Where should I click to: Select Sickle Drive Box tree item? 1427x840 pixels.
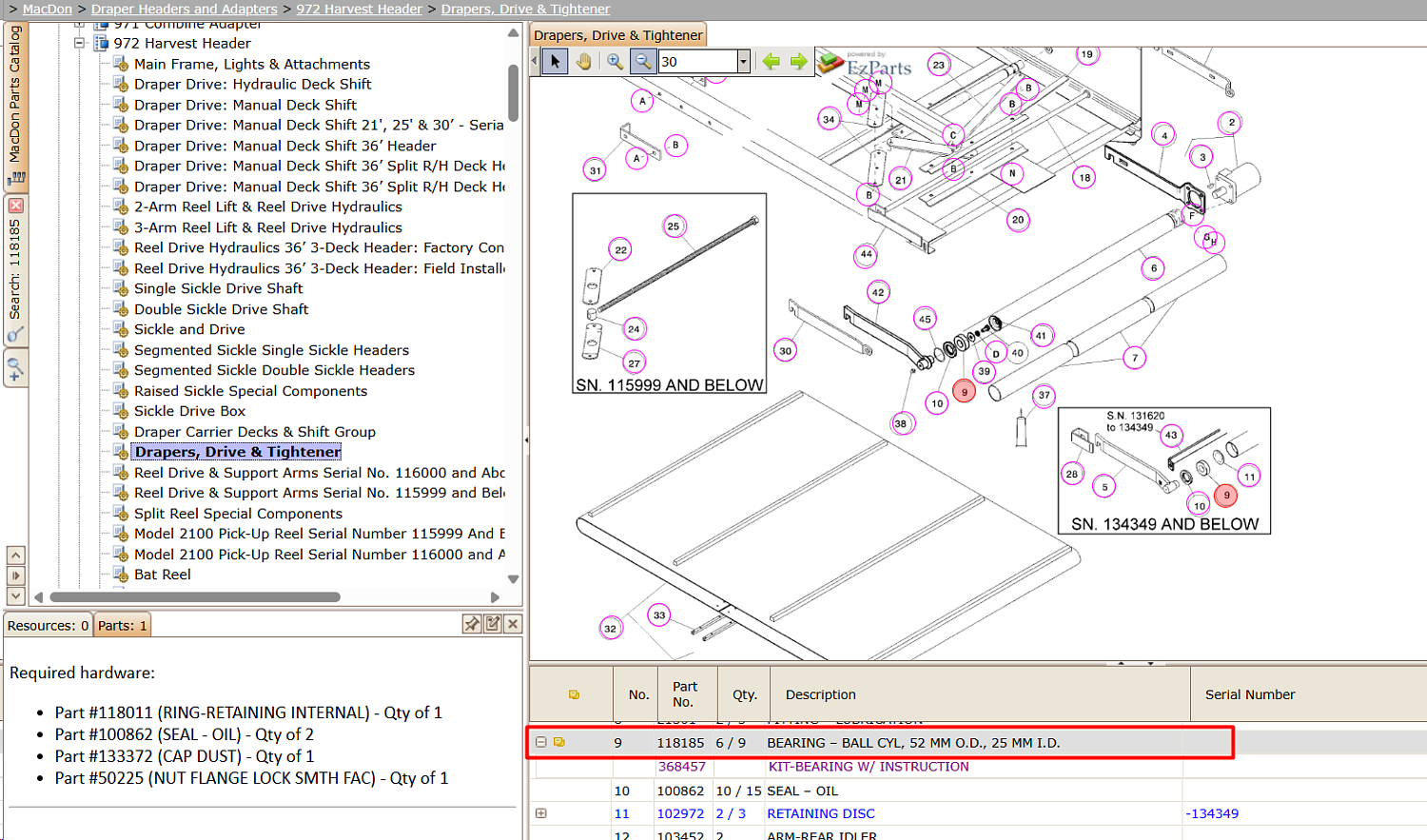pos(189,411)
